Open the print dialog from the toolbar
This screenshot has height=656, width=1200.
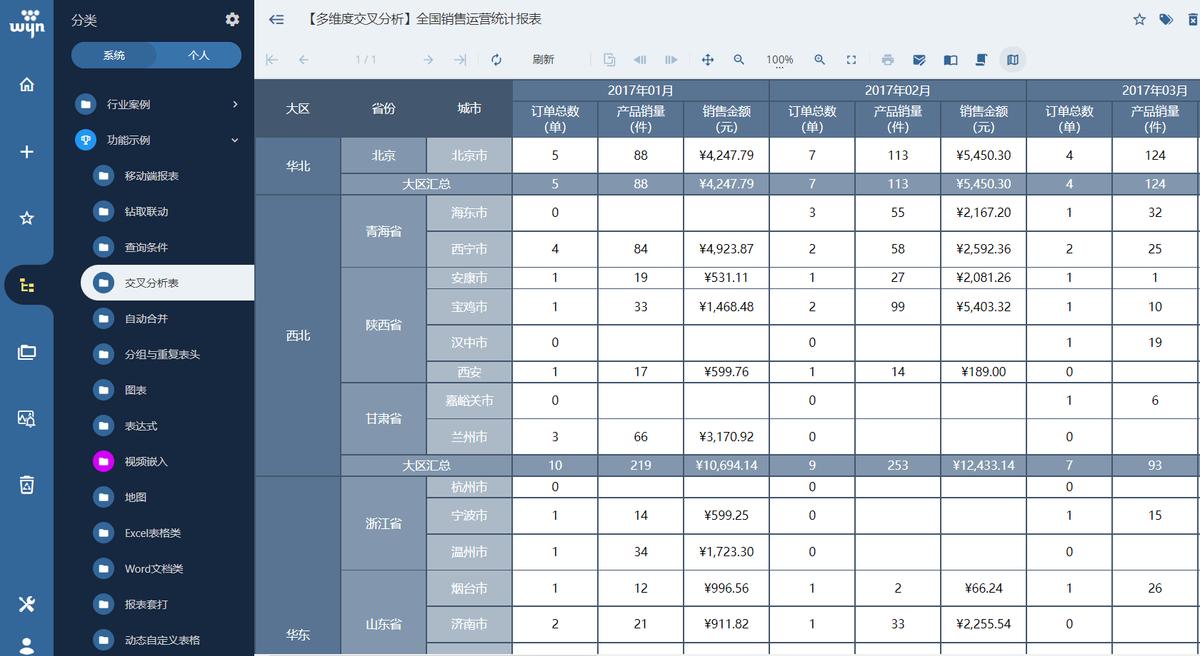click(887, 60)
